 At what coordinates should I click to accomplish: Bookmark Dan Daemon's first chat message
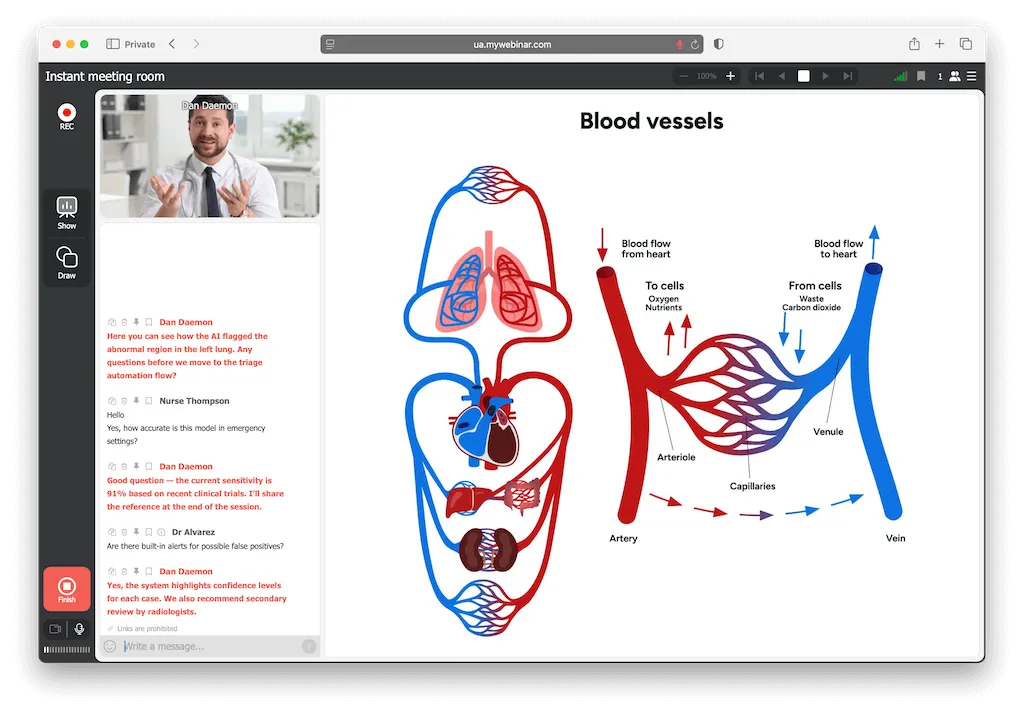(x=148, y=323)
